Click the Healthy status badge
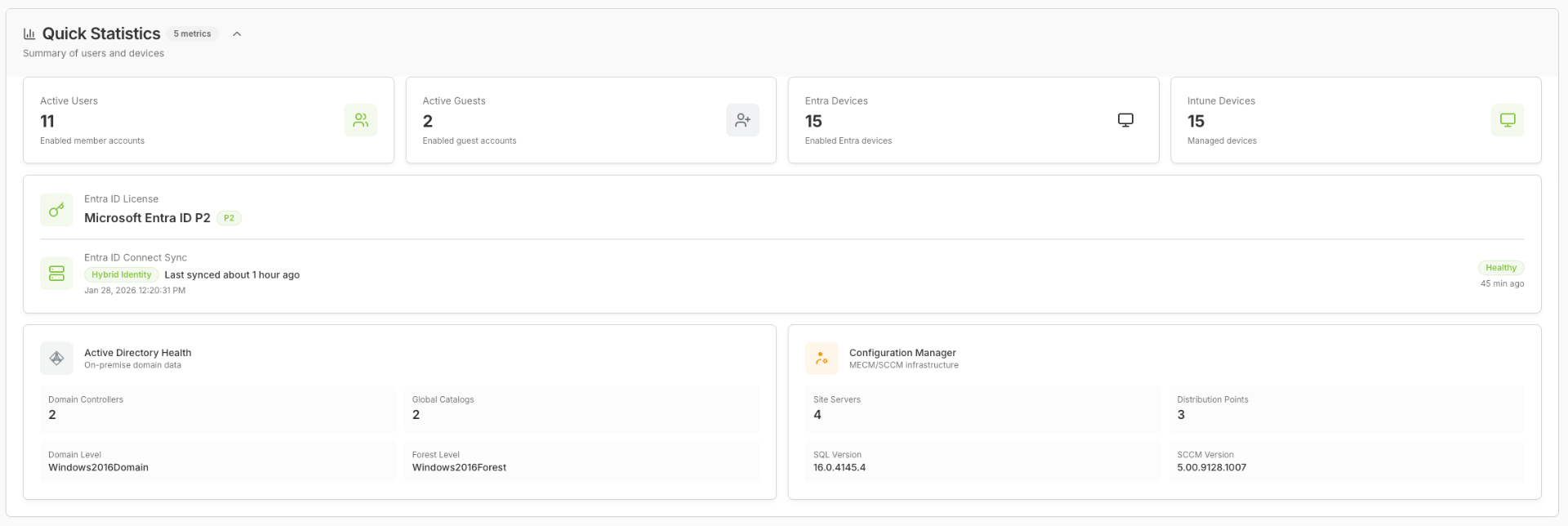 coord(1501,268)
